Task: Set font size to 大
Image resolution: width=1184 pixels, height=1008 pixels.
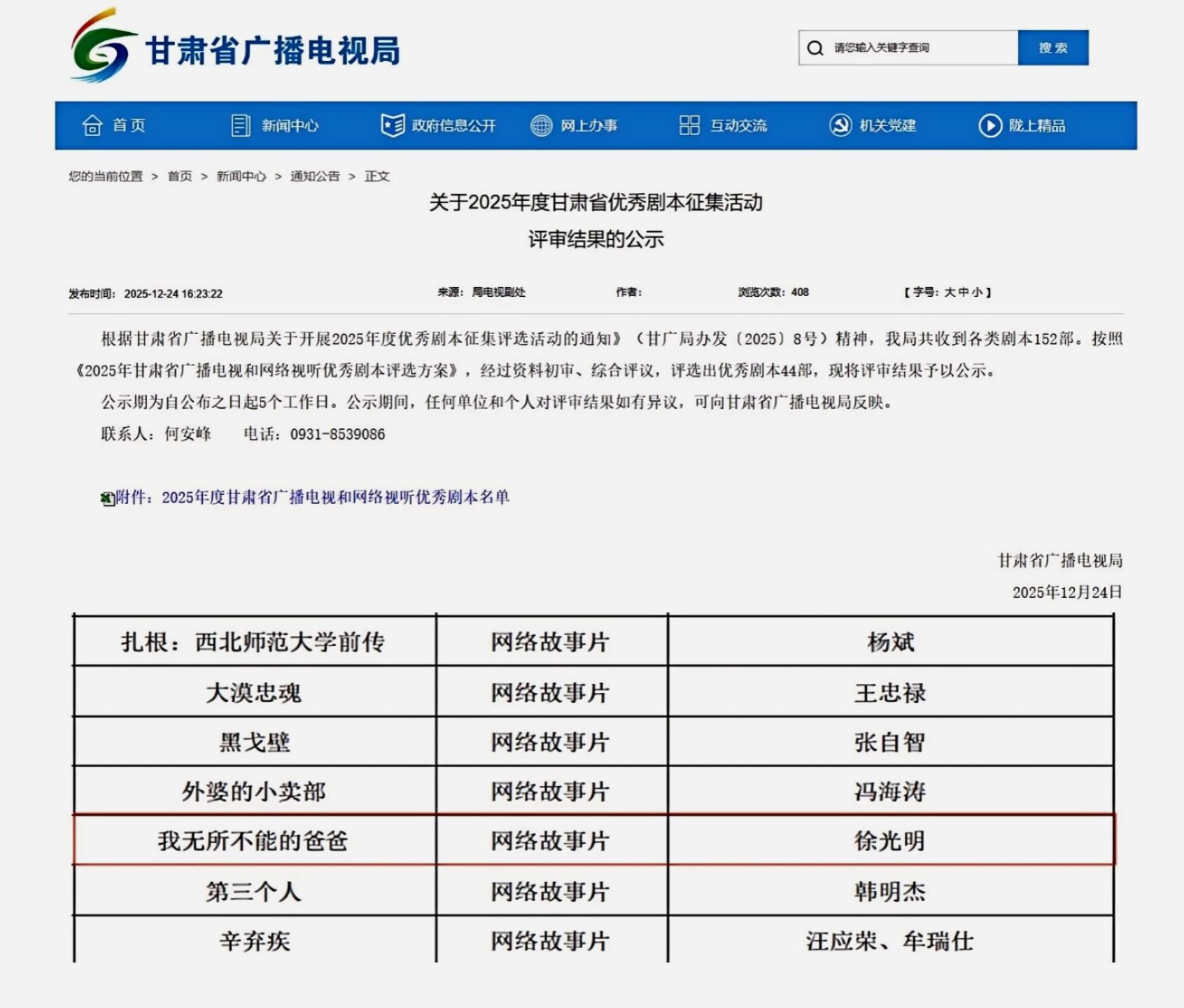Action: [950, 293]
